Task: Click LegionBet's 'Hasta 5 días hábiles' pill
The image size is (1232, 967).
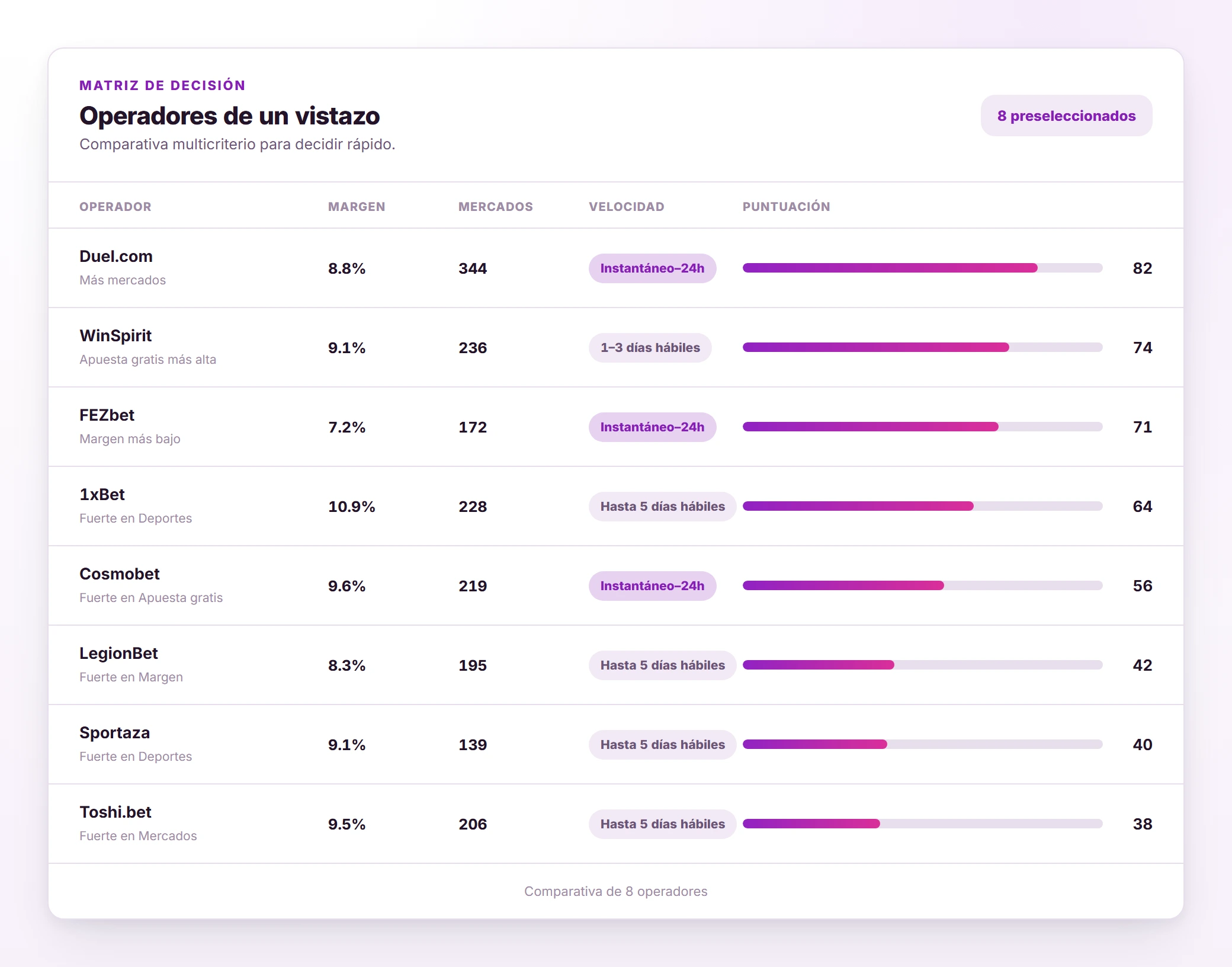Action: pyautogui.click(x=662, y=665)
